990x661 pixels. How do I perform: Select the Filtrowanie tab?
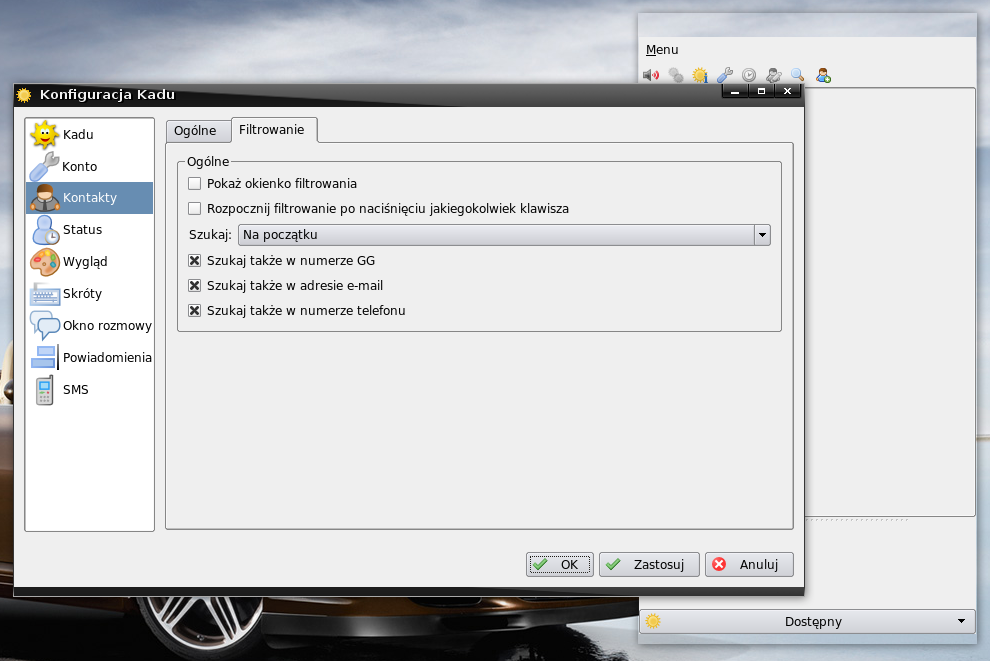(x=274, y=129)
